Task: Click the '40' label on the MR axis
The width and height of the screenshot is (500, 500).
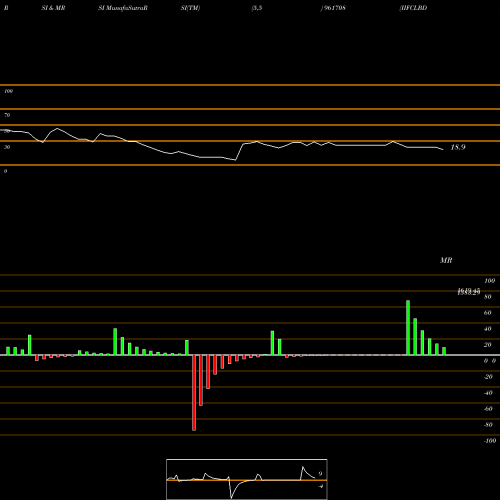Action: [488, 329]
